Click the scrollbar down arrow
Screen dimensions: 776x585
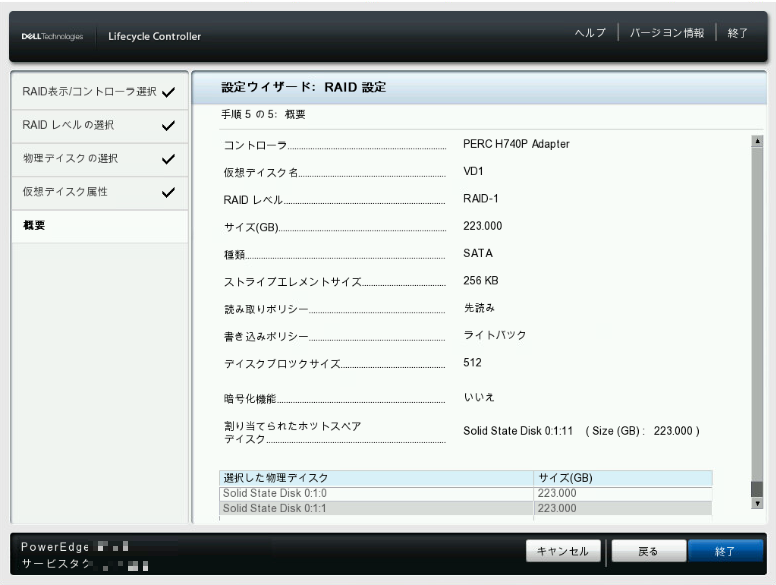pos(757,503)
